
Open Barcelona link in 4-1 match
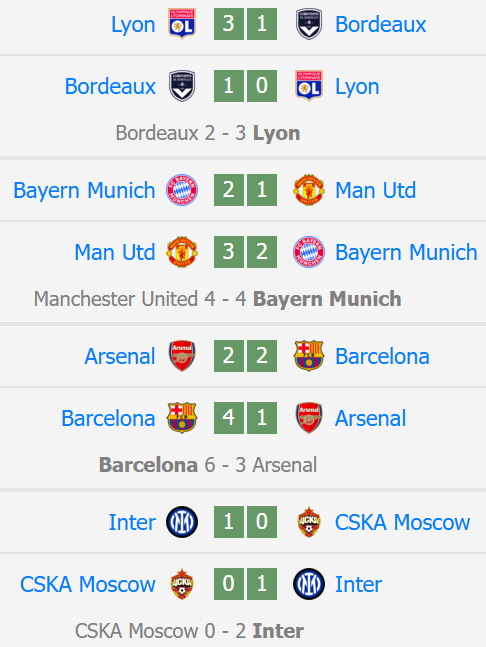108,418
